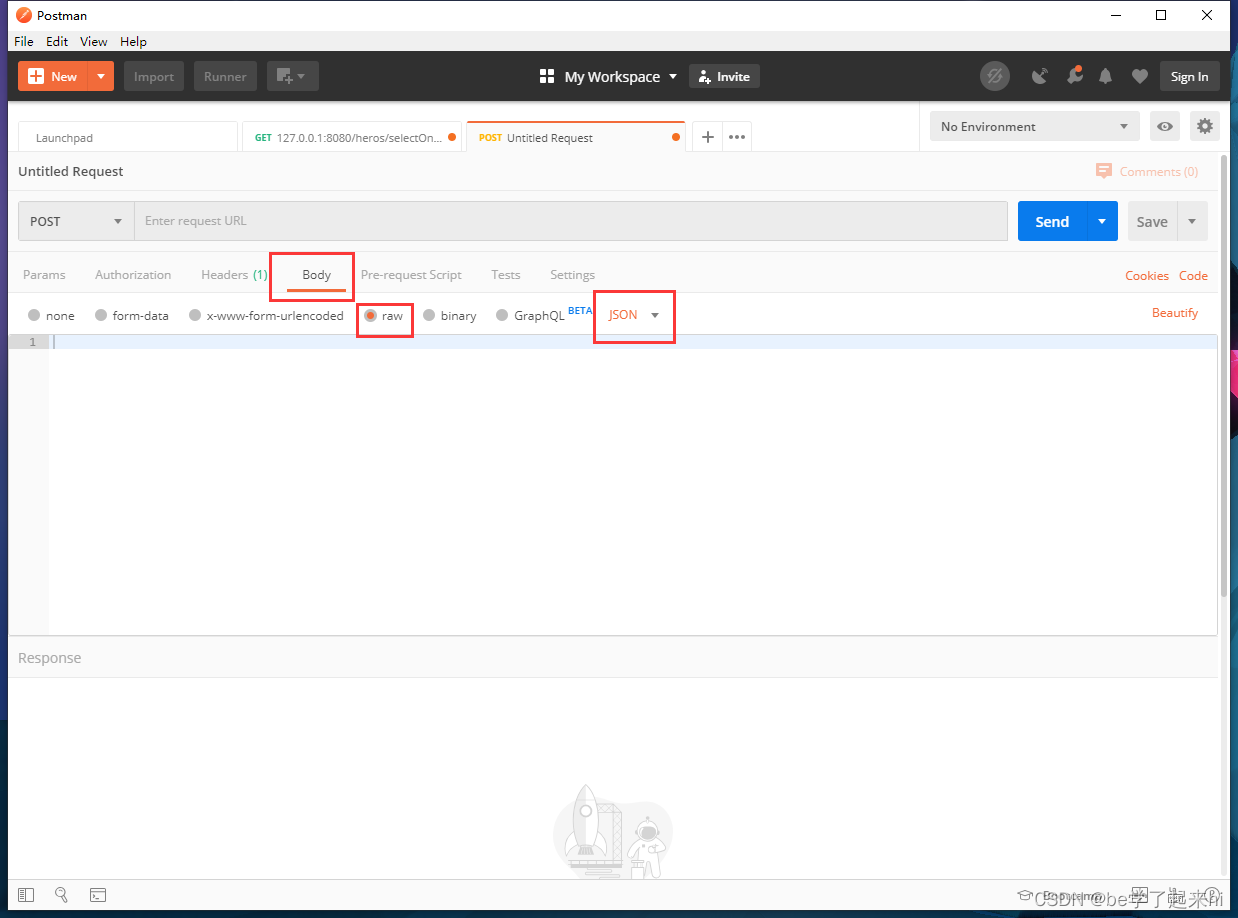Click the heart icon in header

(x=1139, y=76)
